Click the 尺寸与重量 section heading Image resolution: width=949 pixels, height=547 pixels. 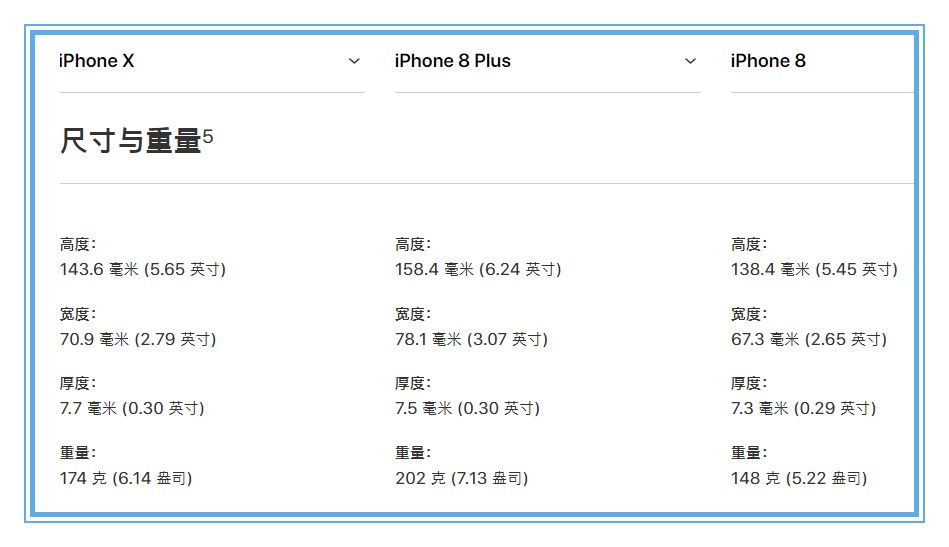click(x=130, y=141)
